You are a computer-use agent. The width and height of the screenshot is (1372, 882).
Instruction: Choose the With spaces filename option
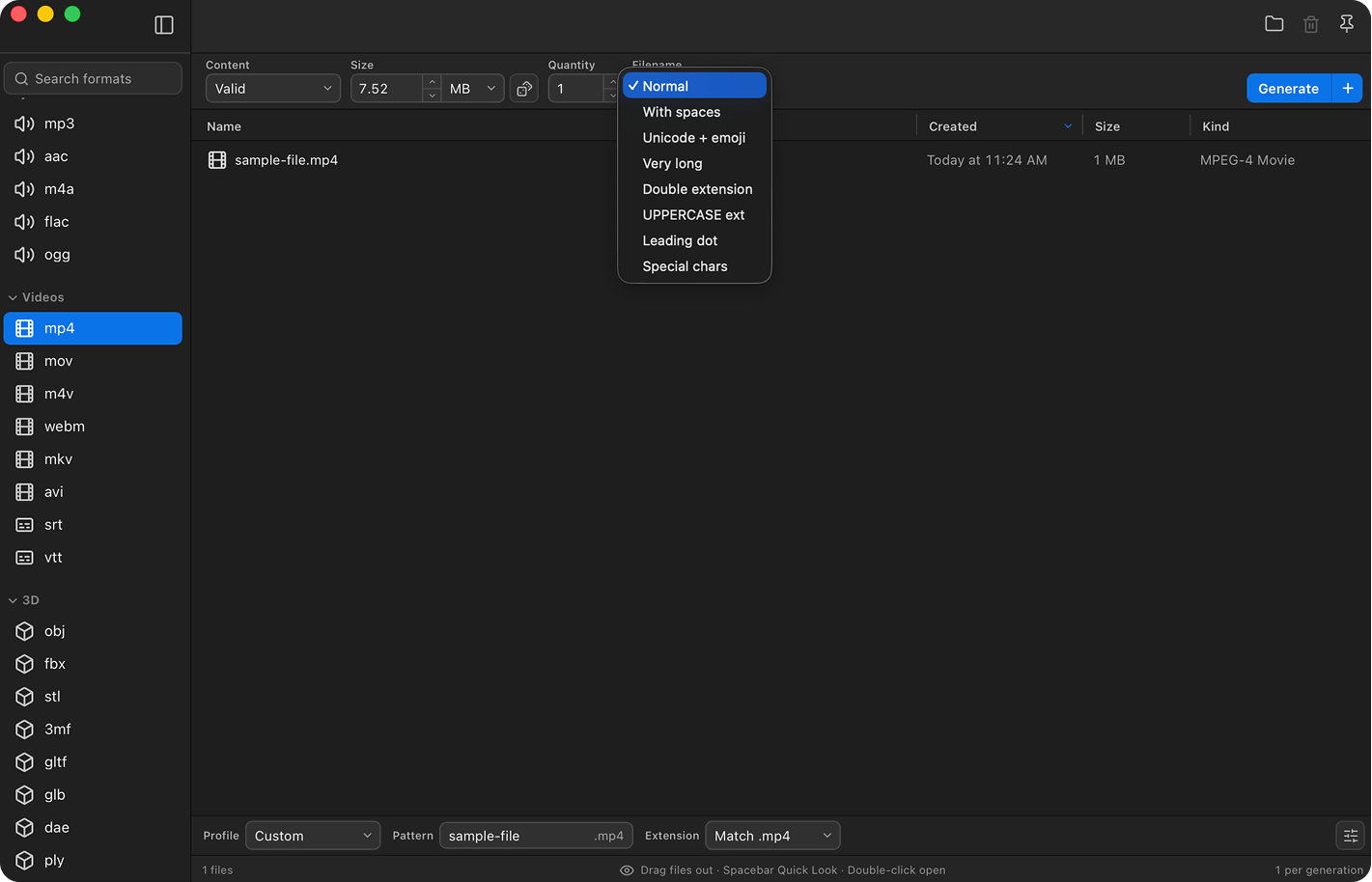694,112
